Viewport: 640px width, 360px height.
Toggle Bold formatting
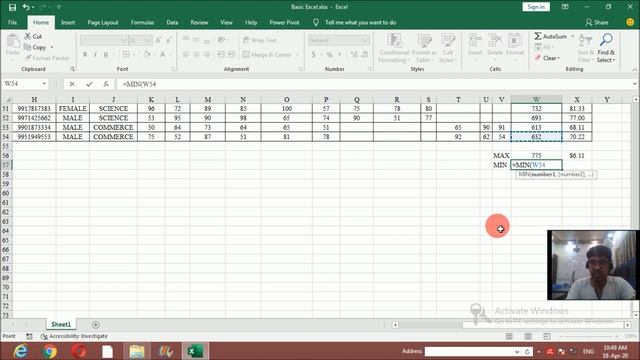click(x=85, y=54)
